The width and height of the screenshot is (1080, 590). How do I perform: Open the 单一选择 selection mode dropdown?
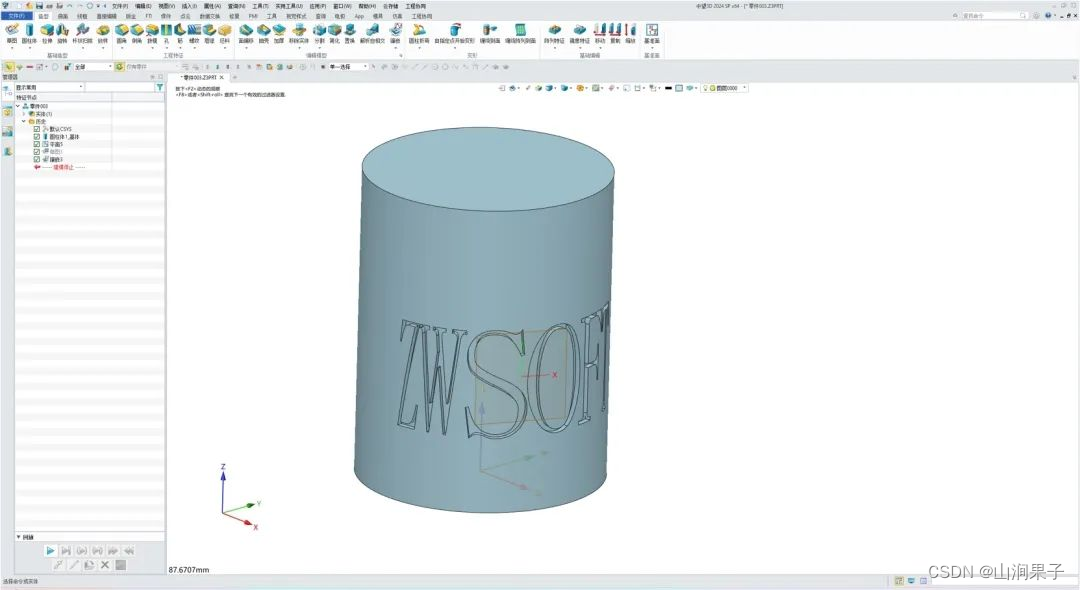pyautogui.click(x=349, y=67)
